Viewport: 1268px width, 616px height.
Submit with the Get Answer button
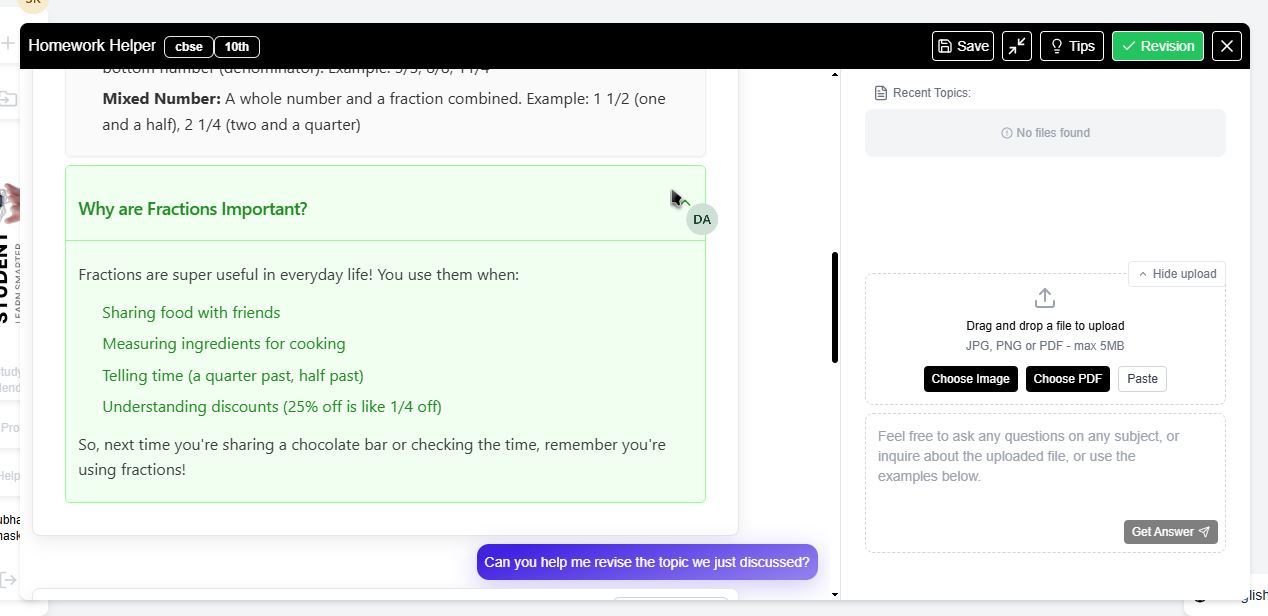pos(1170,532)
